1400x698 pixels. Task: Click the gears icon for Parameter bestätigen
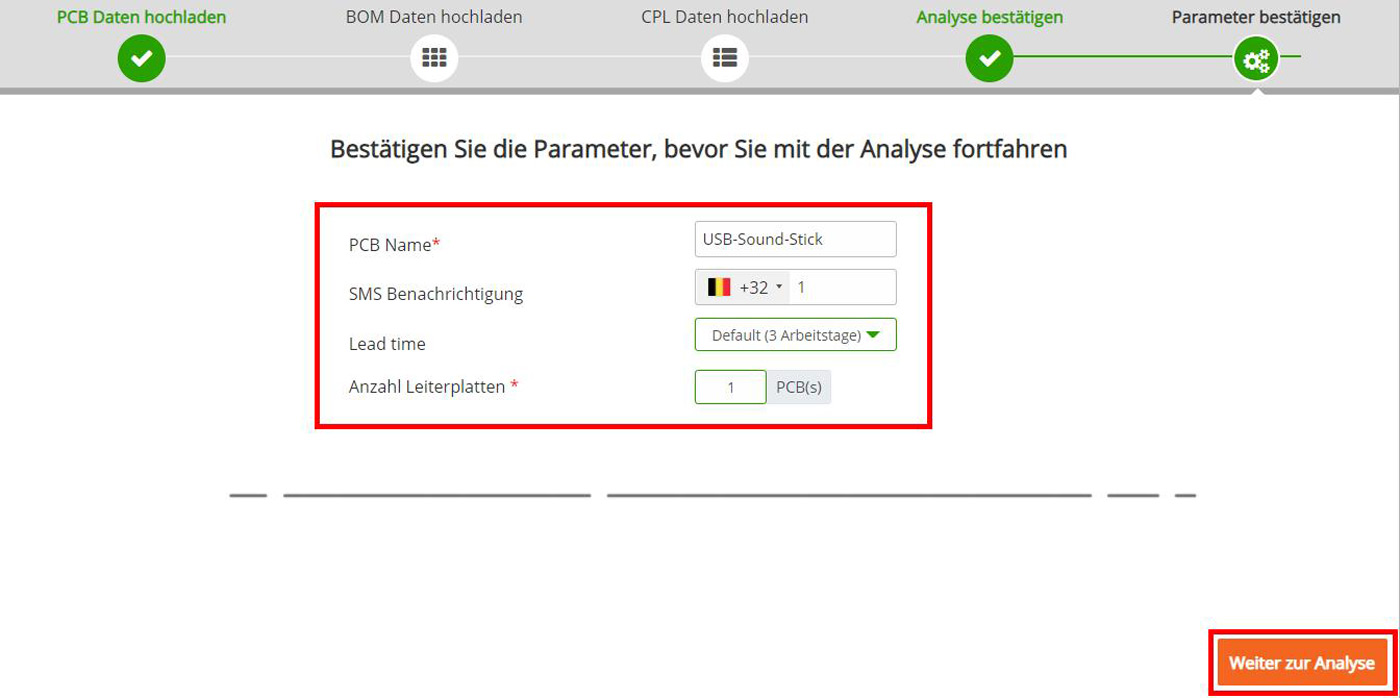[x=1255, y=61]
